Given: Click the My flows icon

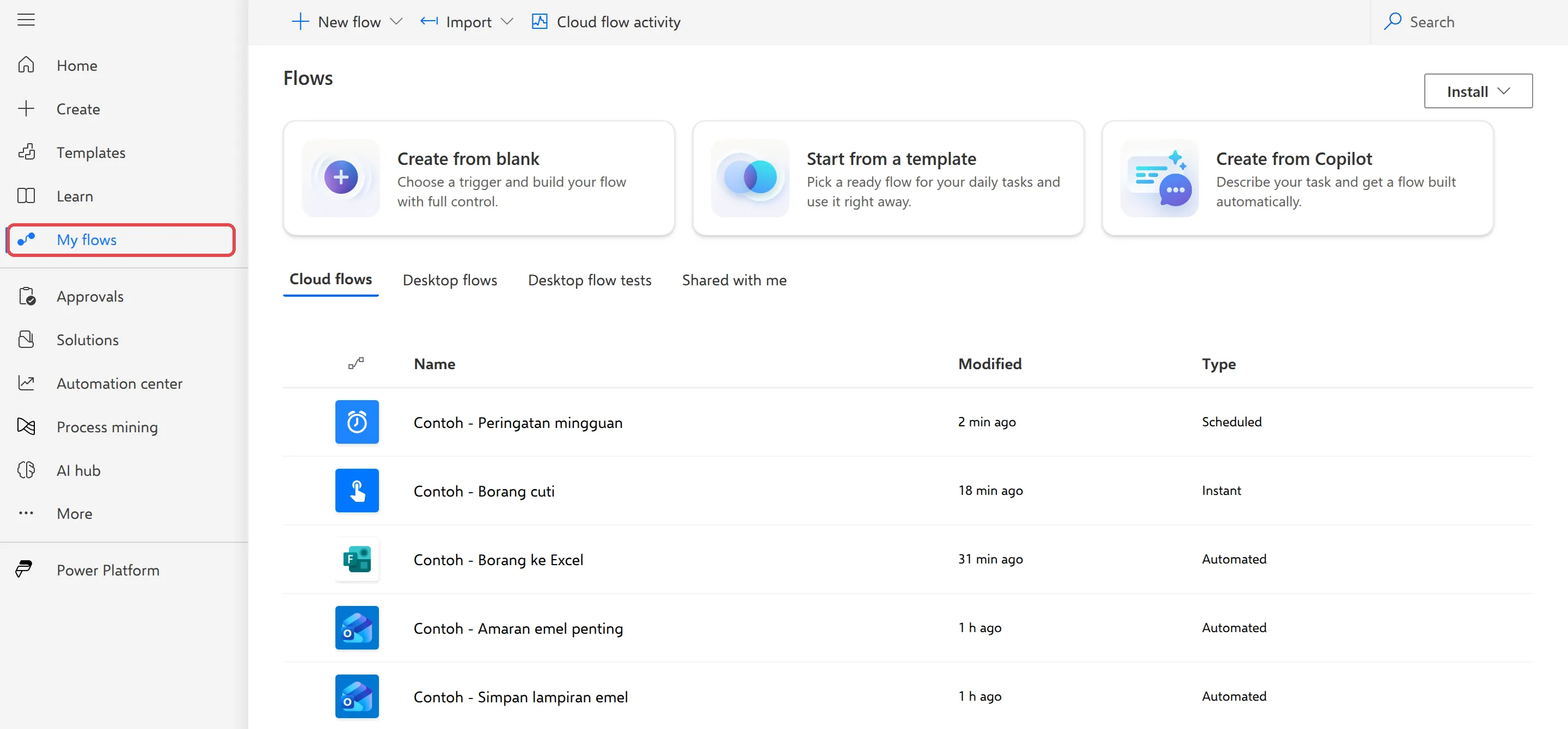Looking at the screenshot, I should coord(26,239).
